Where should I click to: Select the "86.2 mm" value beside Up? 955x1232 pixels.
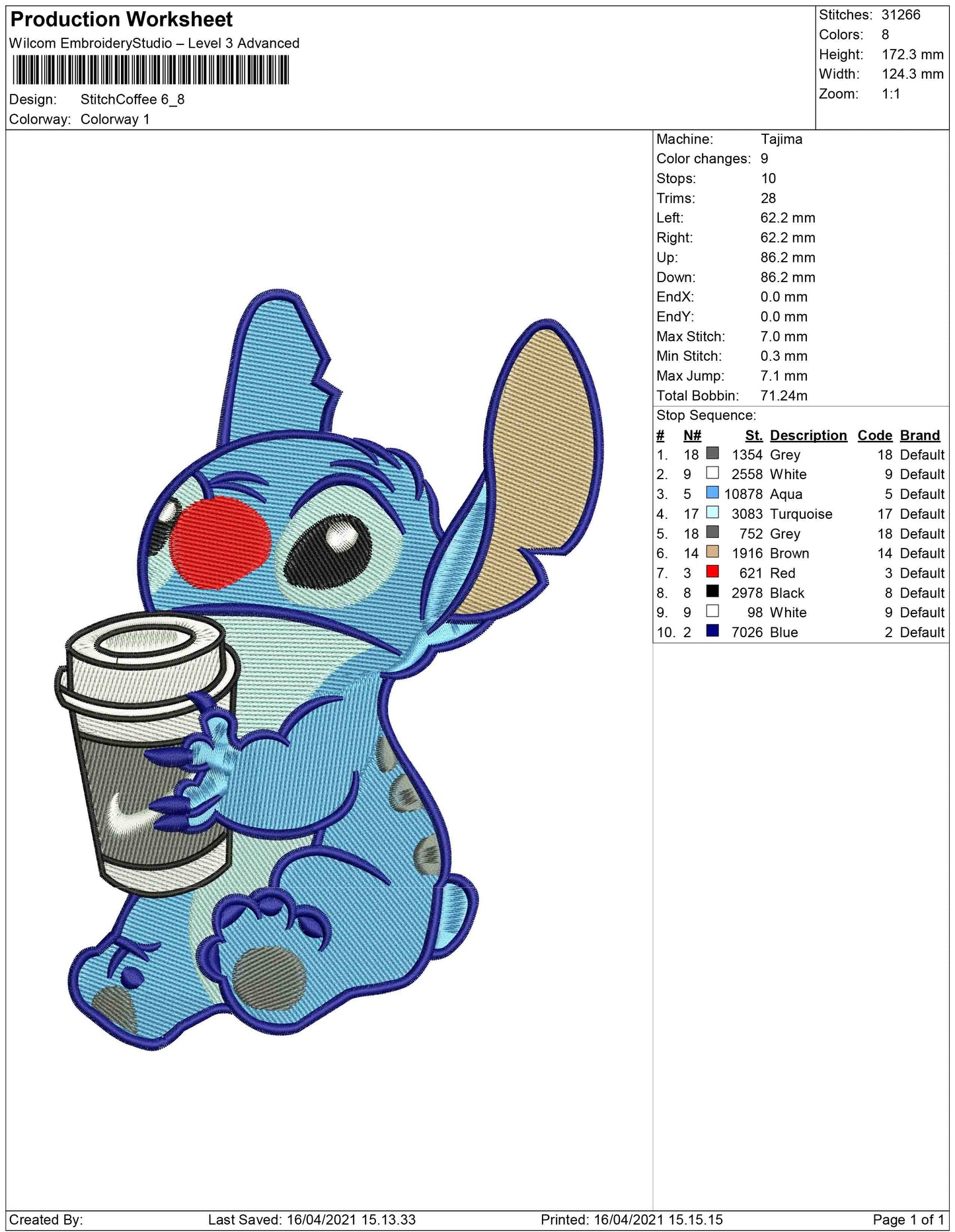788,258
